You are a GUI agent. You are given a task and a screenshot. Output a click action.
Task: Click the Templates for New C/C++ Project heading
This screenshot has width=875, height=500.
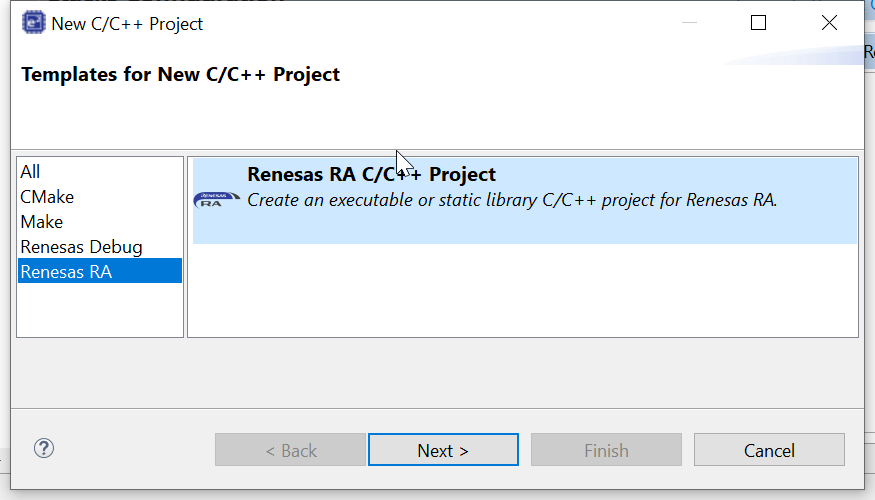point(180,75)
